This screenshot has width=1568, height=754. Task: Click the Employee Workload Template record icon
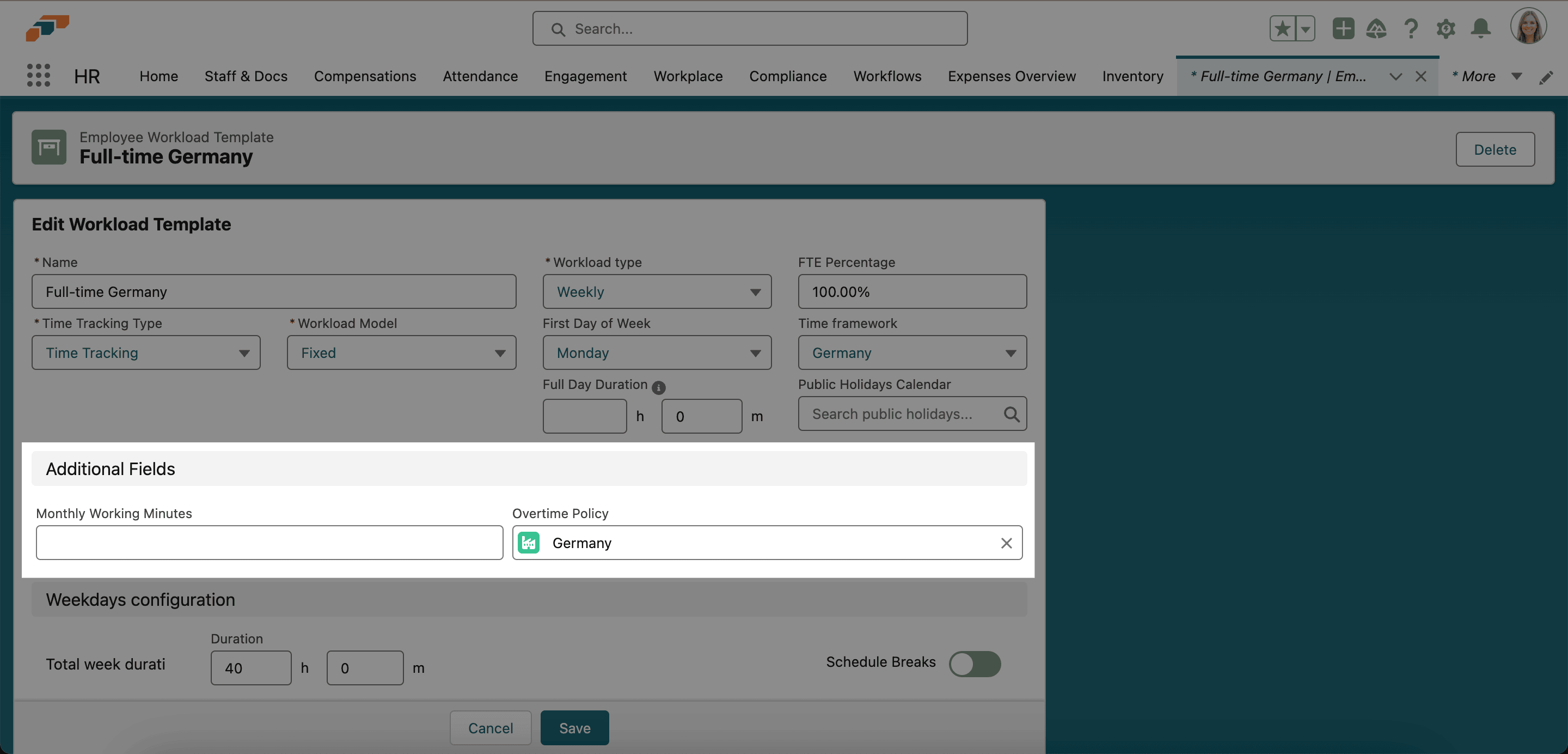[48, 147]
